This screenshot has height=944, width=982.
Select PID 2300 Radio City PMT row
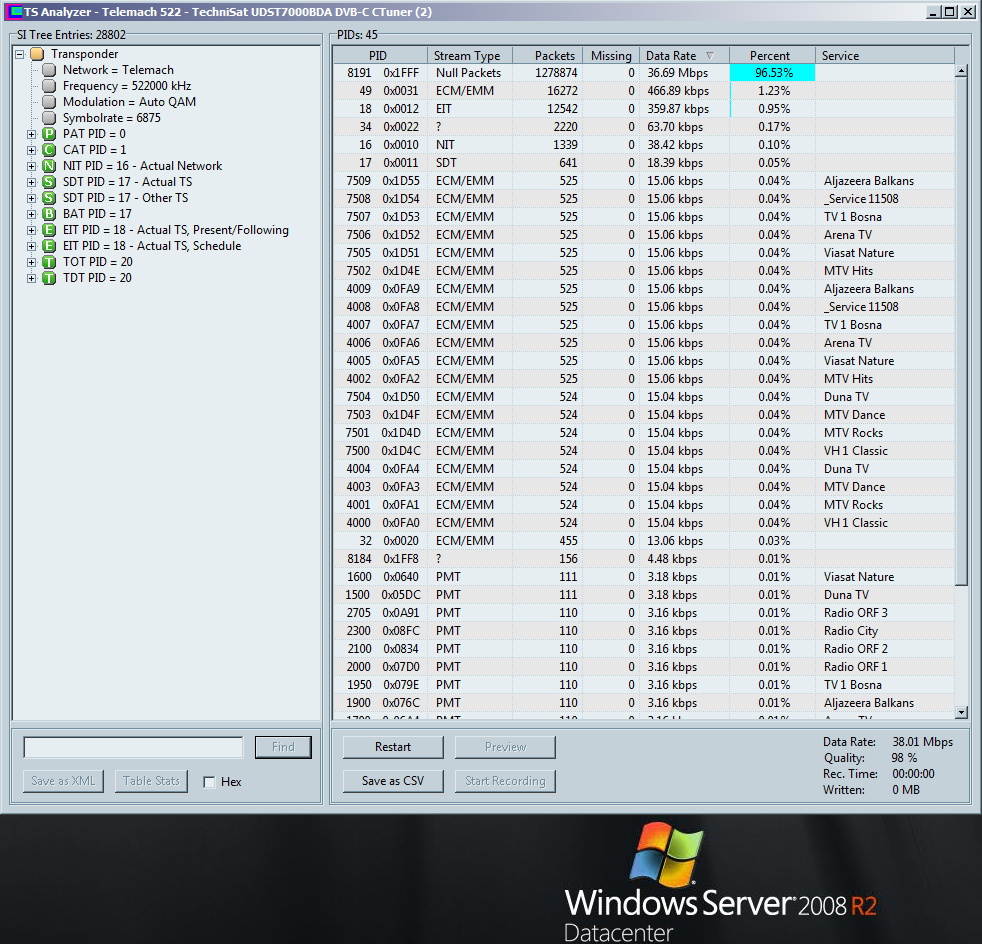coord(644,631)
